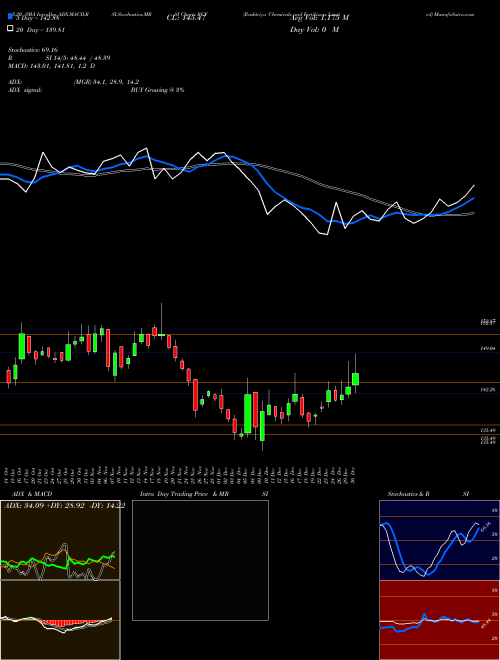This screenshot has width=500, height=660.
Task: Select the 'Stochastics: 69.16' indicator text
Action: click(33, 50)
